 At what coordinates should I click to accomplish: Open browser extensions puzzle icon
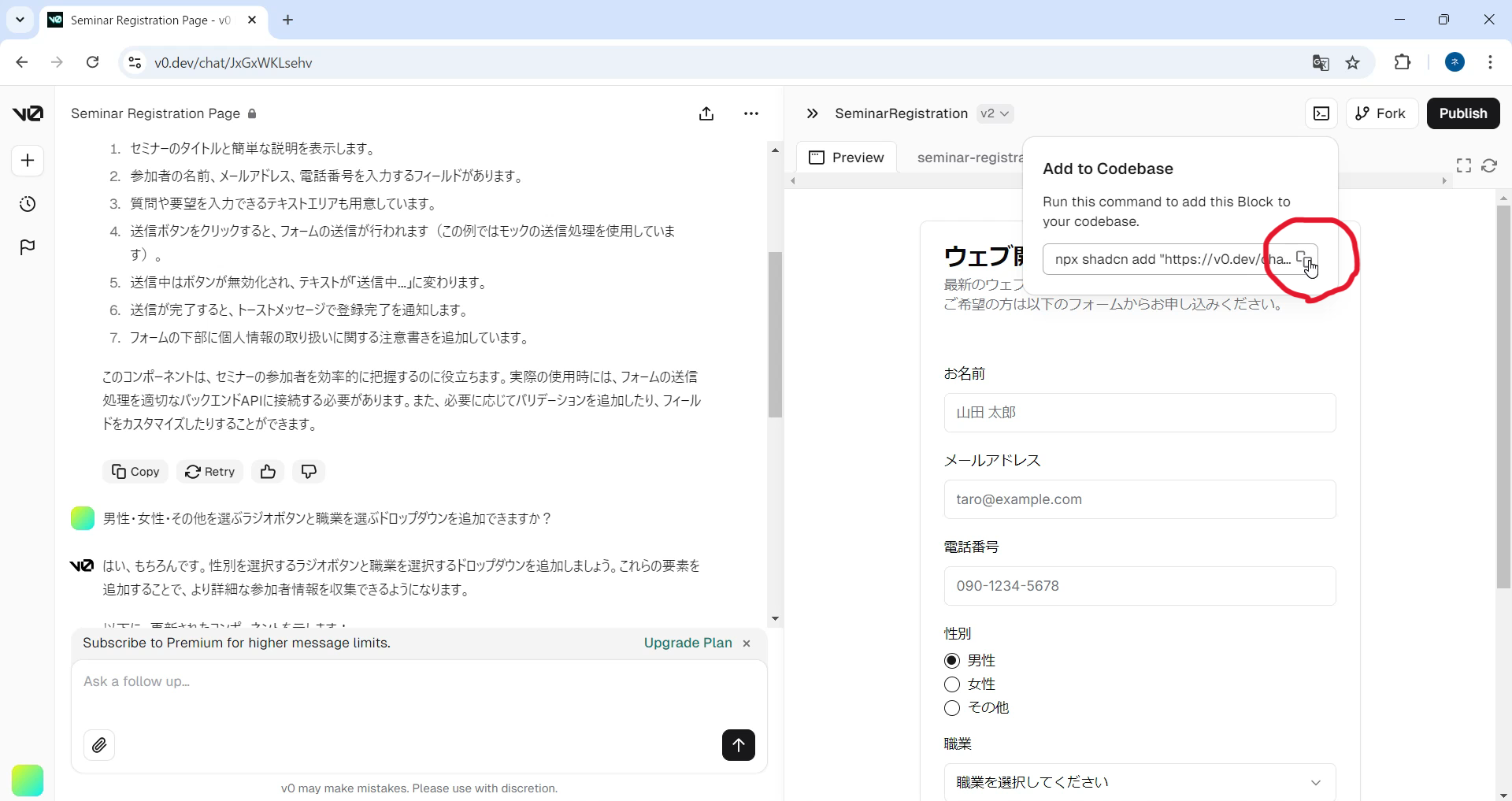click(x=1403, y=62)
